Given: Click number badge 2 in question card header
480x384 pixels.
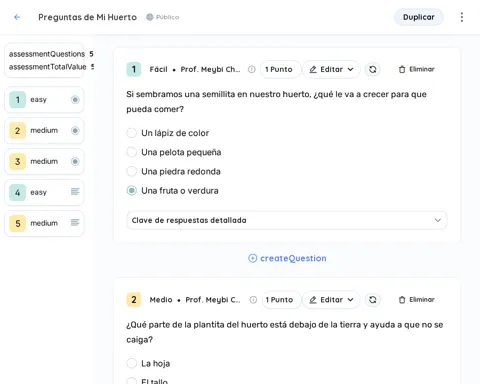Looking at the screenshot, I should pos(134,300).
